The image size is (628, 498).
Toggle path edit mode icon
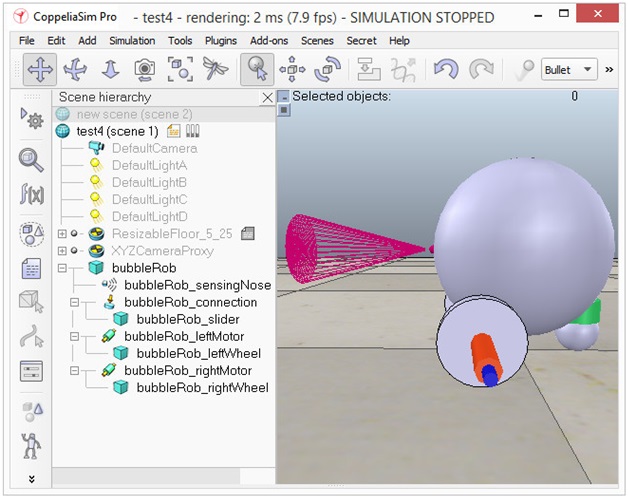click(31, 336)
